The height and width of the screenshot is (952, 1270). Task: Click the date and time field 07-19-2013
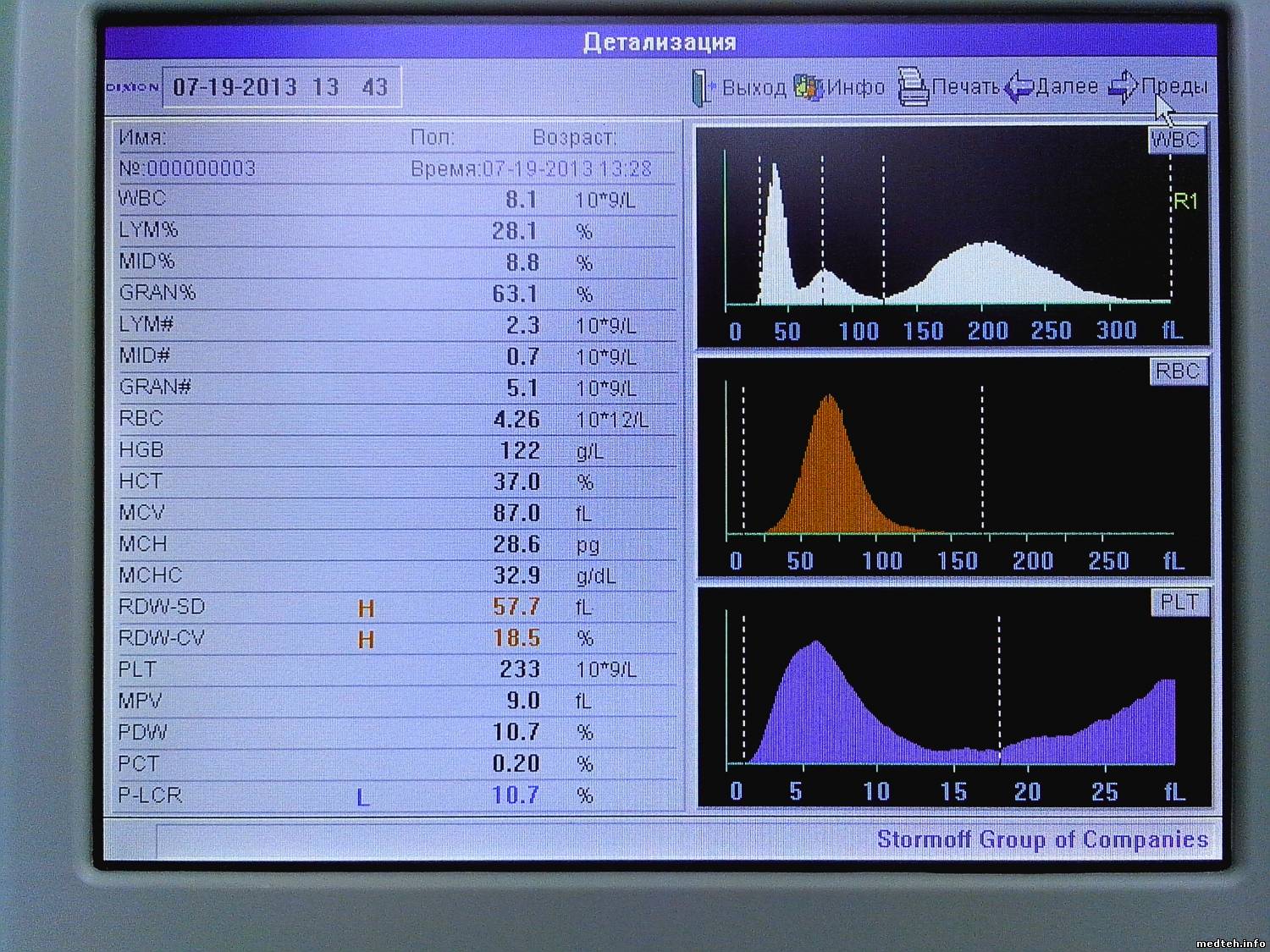(280, 87)
